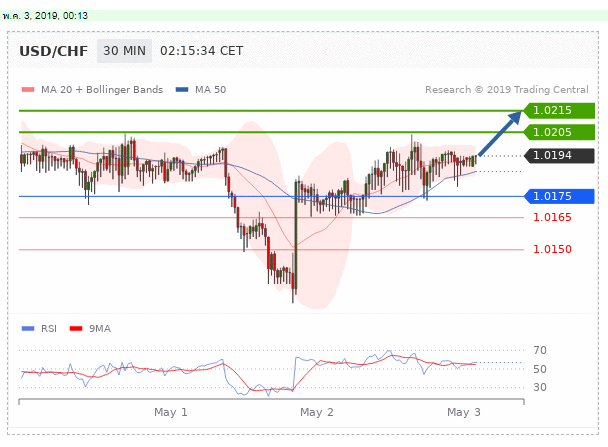Click the 1.0165 support level label
608x447 pixels.
(552, 217)
